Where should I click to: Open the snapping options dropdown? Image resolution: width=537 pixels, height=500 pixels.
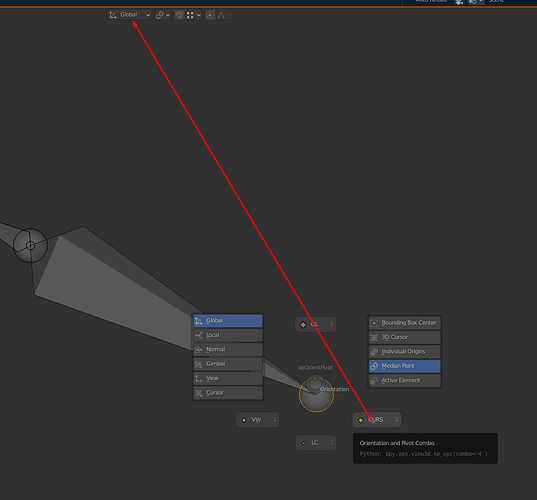194,15
